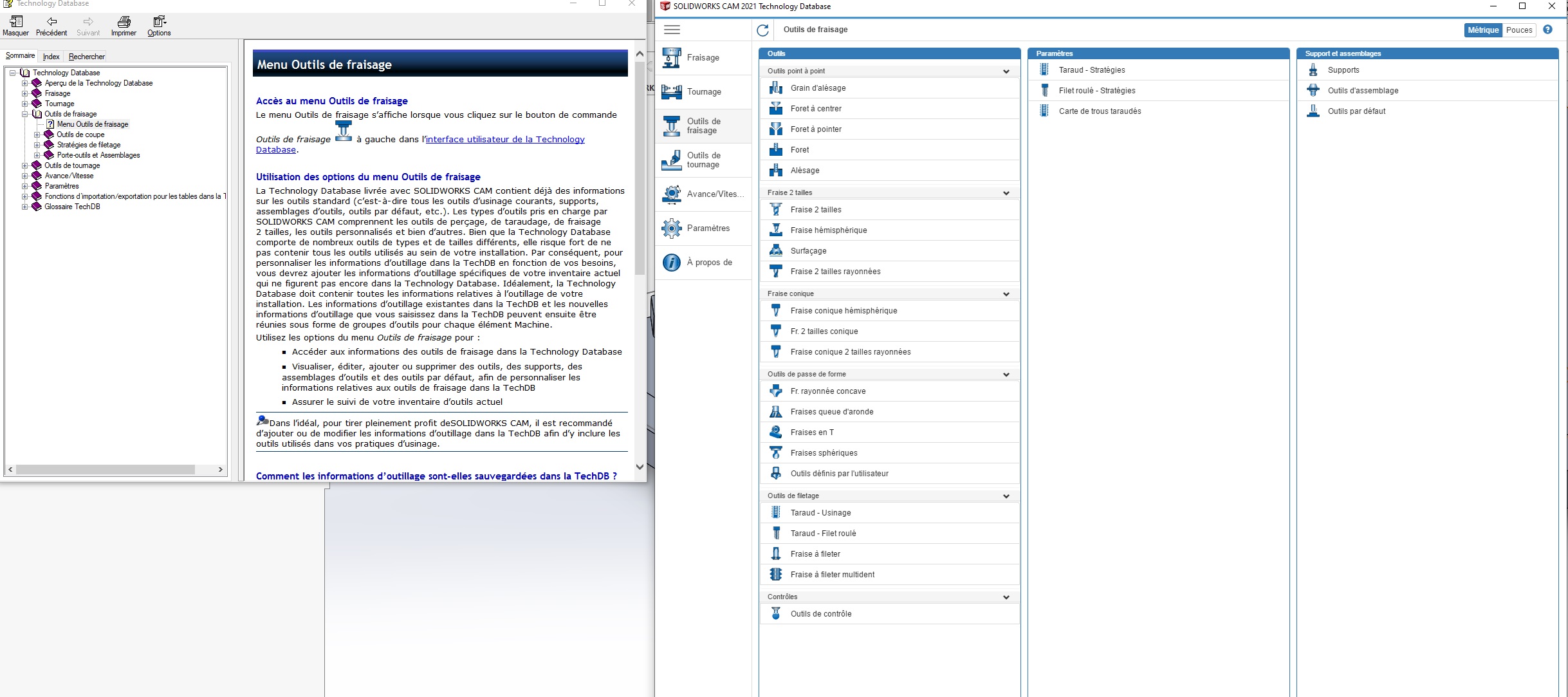Open Outils de tournage in sidebar

(x=703, y=160)
